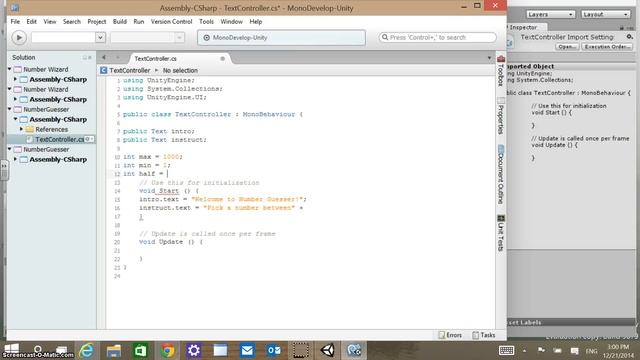Open the Search menu

72,22
